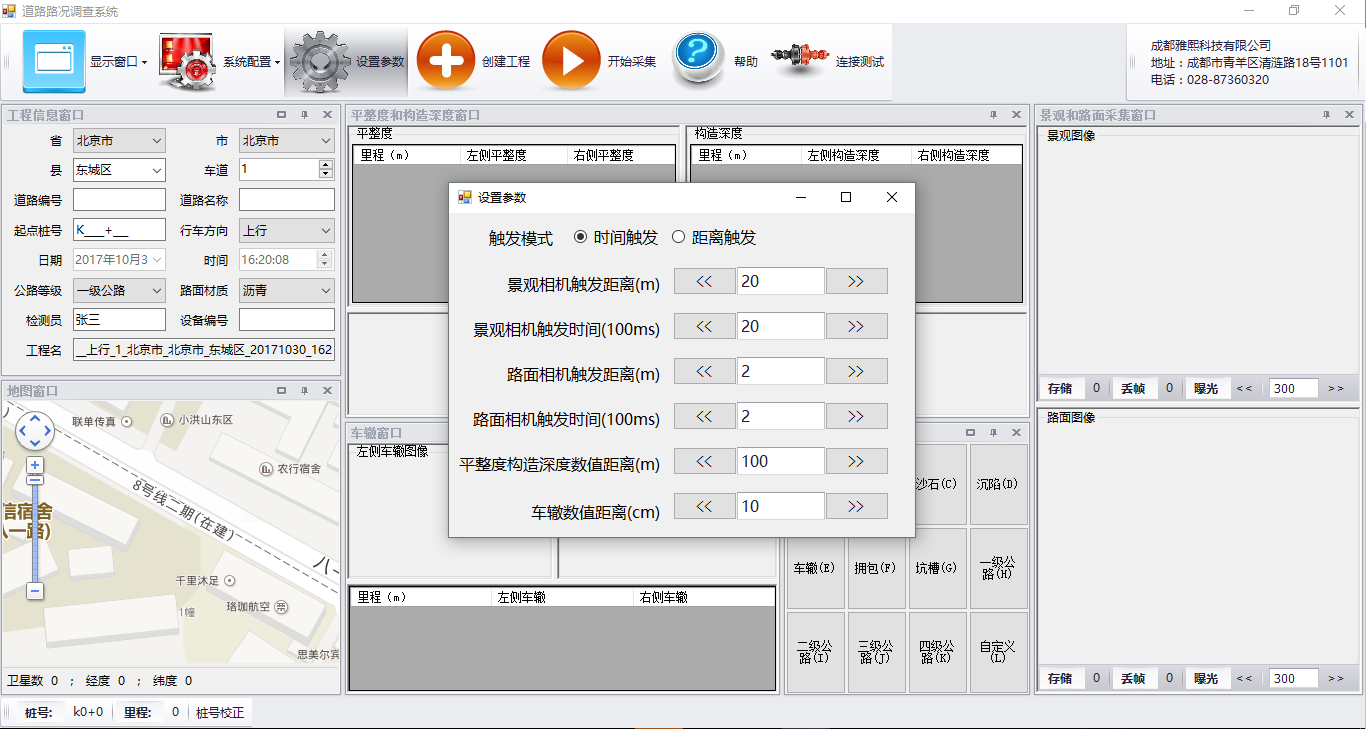Screen dimensions: 1366x729
Task: Close the 工程信息窗口 panel
Action: 327,115
